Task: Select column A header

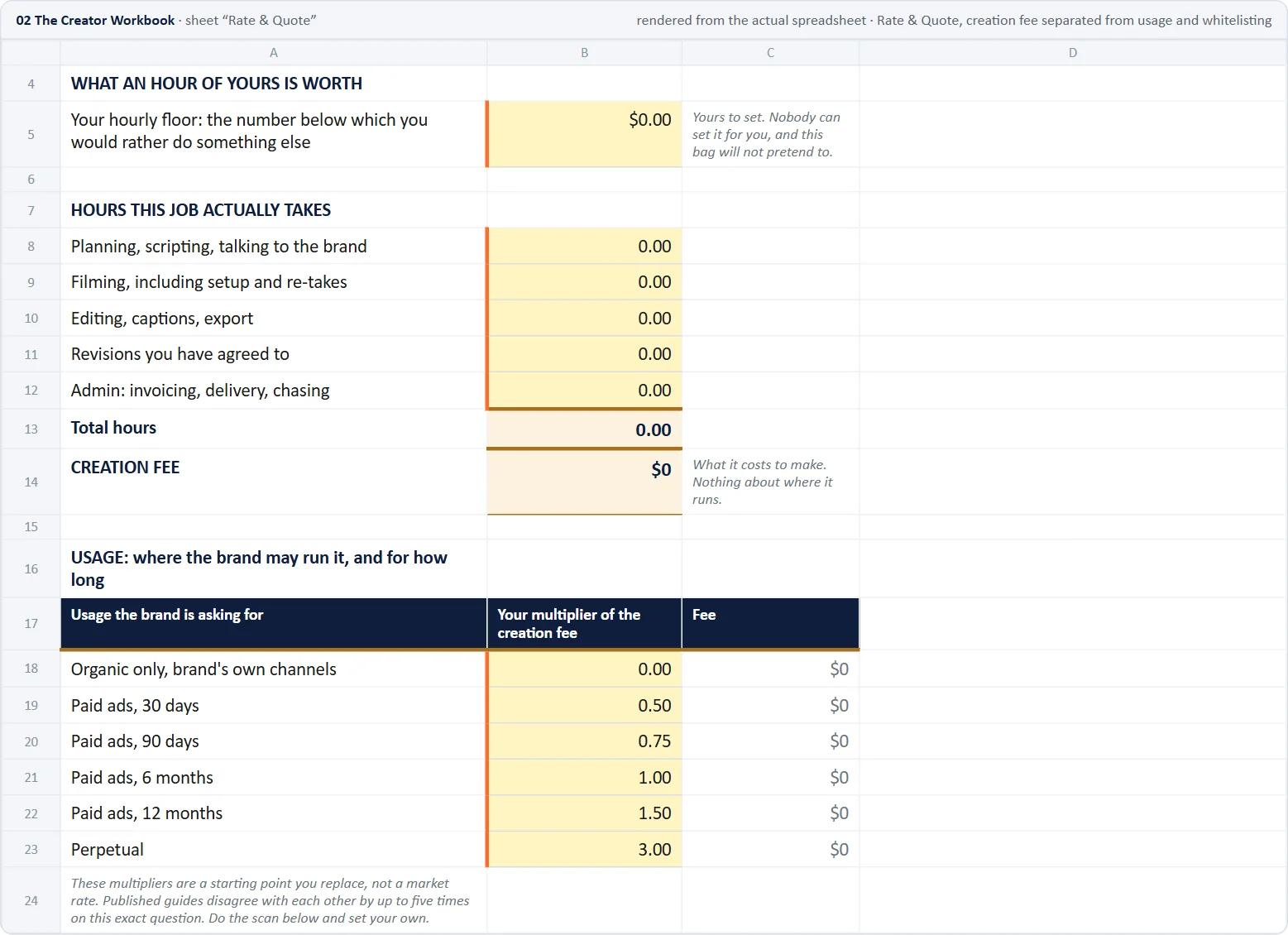Action: click(x=274, y=53)
